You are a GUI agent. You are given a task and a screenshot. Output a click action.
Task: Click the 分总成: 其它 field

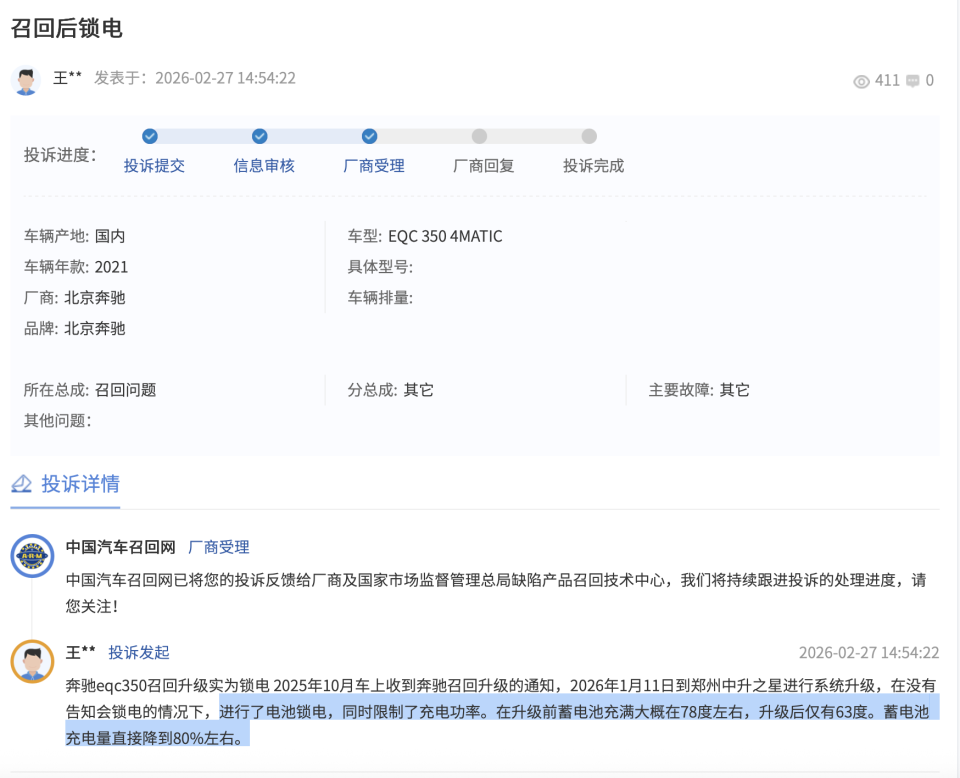tap(391, 390)
